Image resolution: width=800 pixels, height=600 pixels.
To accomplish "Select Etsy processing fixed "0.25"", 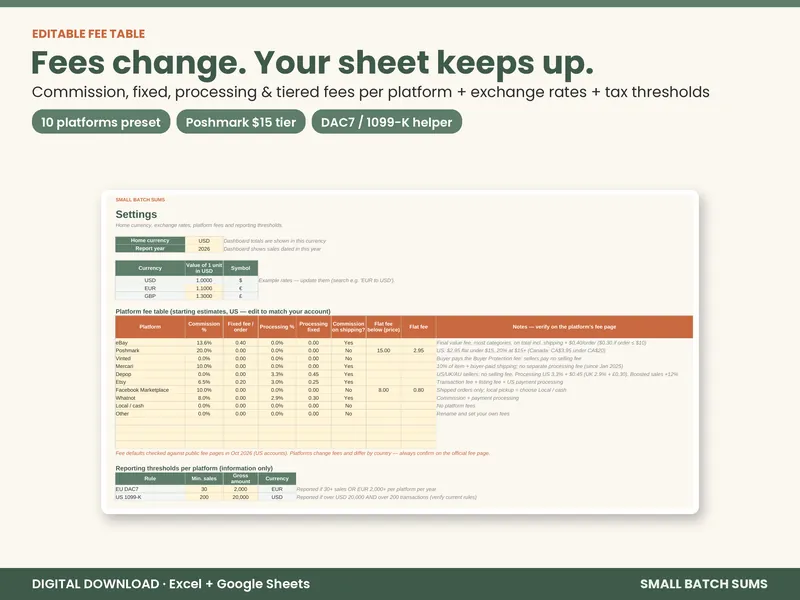I will 313,382.
